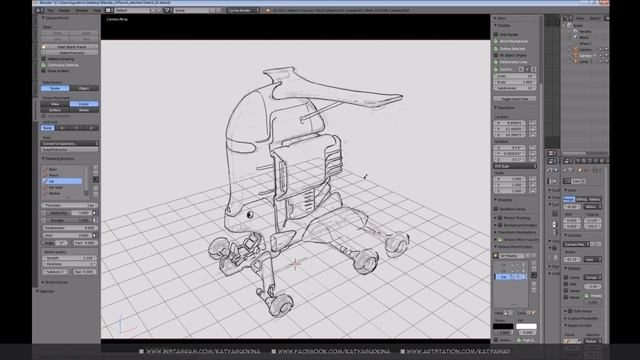Select None for lock axis

(x=47, y=128)
